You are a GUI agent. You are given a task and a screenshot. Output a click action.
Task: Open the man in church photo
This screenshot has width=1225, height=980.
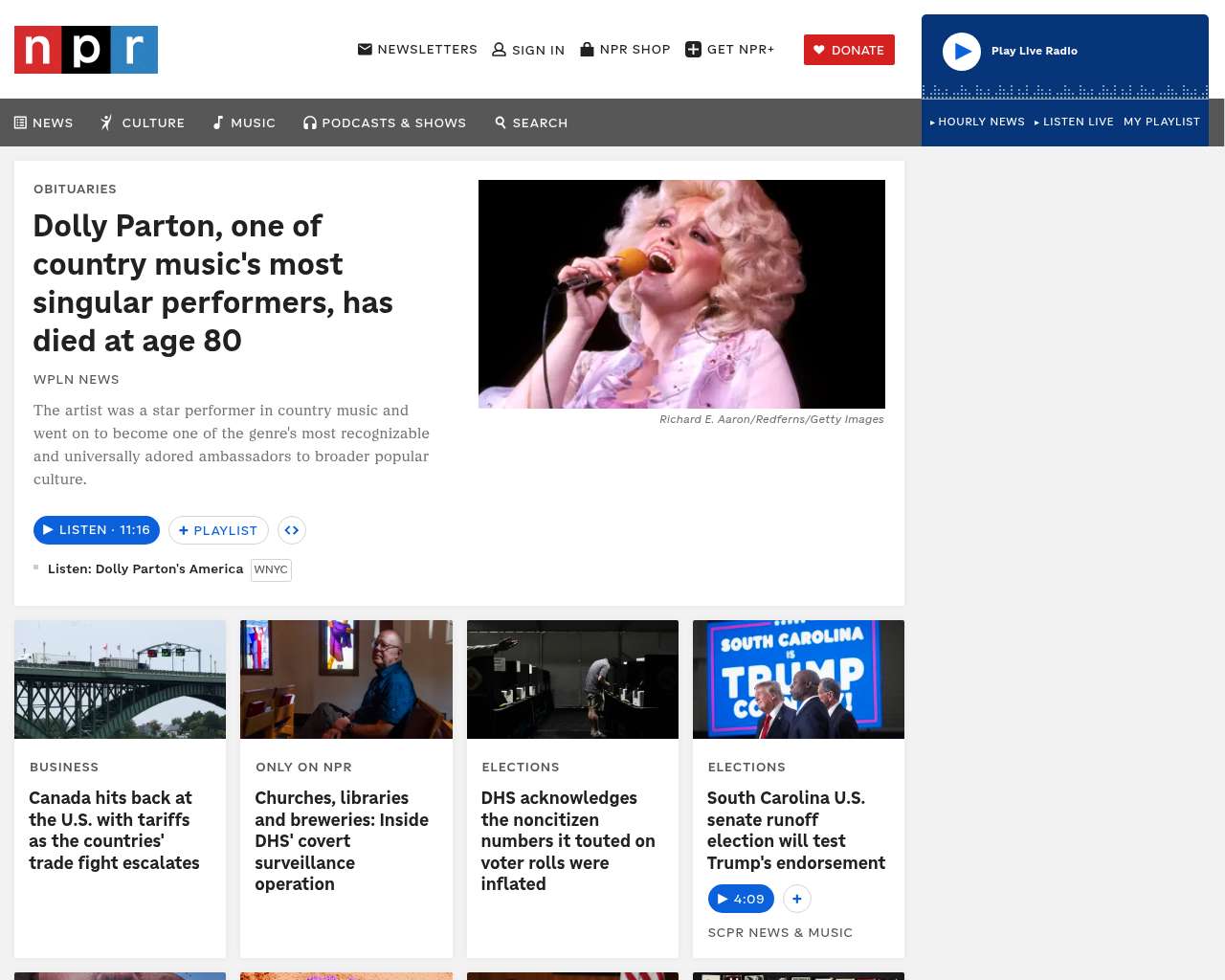click(x=346, y=679)
